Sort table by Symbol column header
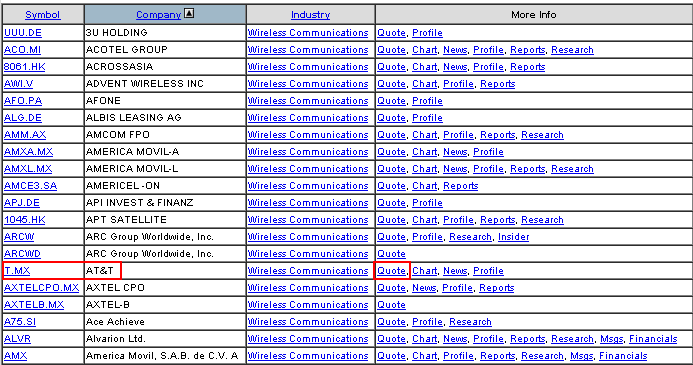The image size is (693, 365). 42,15
